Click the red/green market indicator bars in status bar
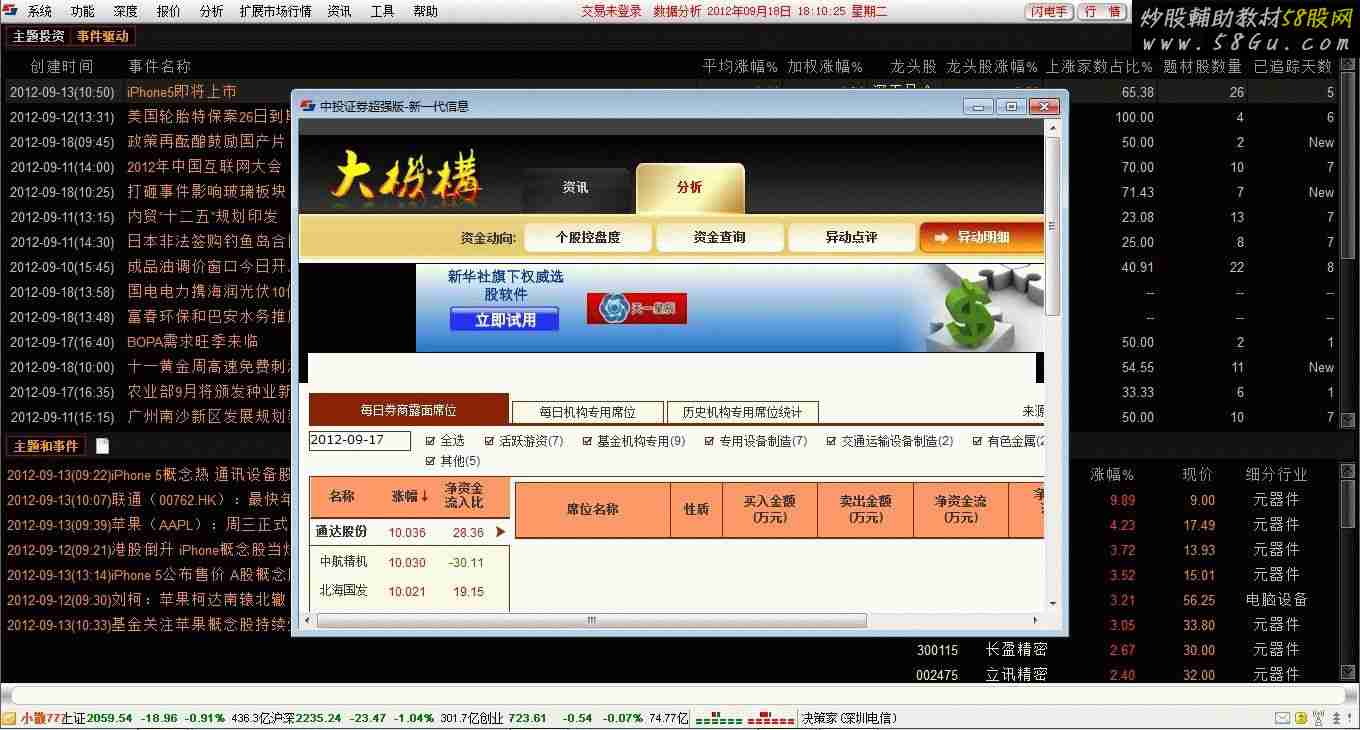This screenshot has width=1360, height=730. tap(745, 719)
